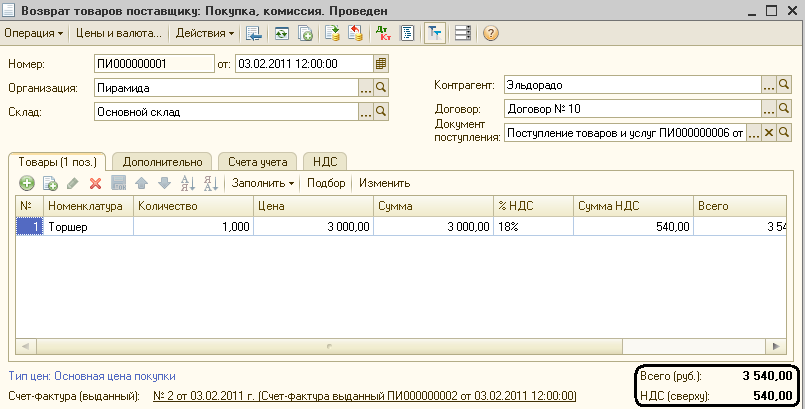Delete the row with the red X icon
Viewport: 805px width, 409px height.
click(x=96, y=183)
